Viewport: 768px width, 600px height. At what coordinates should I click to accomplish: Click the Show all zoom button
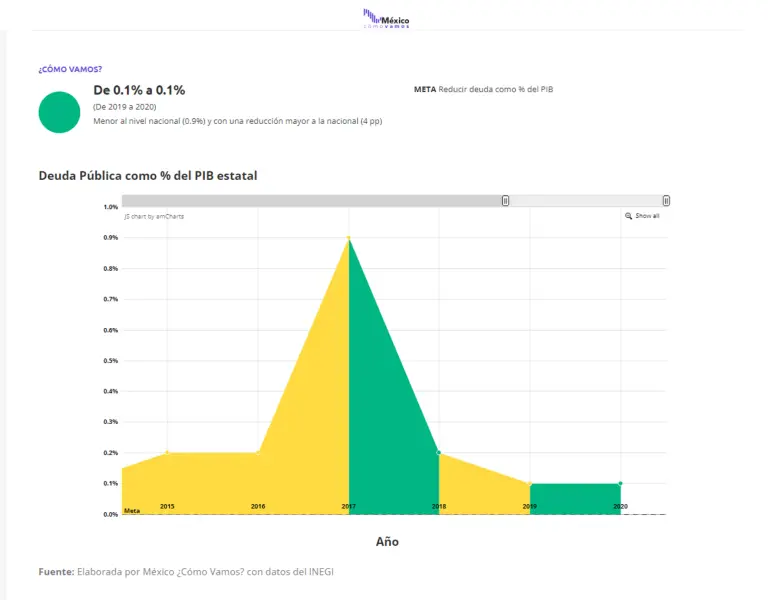point(642,216)
